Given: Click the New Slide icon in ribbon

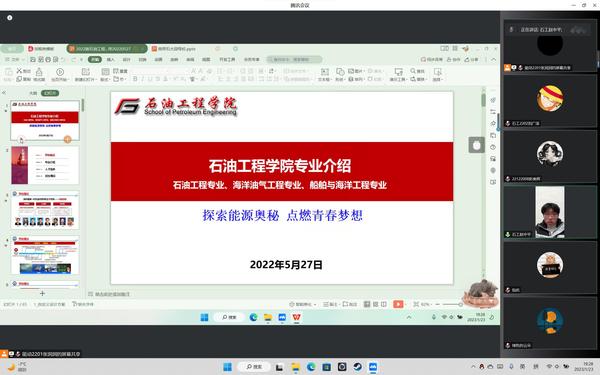Looking at the screenshot, I should pos(85,72).
